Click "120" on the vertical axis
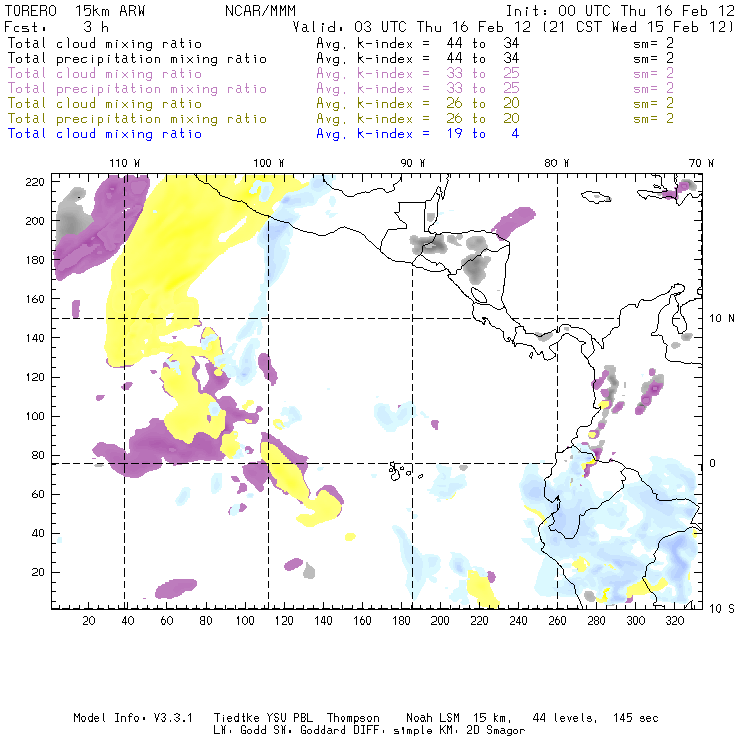 (x=35, y=378)
